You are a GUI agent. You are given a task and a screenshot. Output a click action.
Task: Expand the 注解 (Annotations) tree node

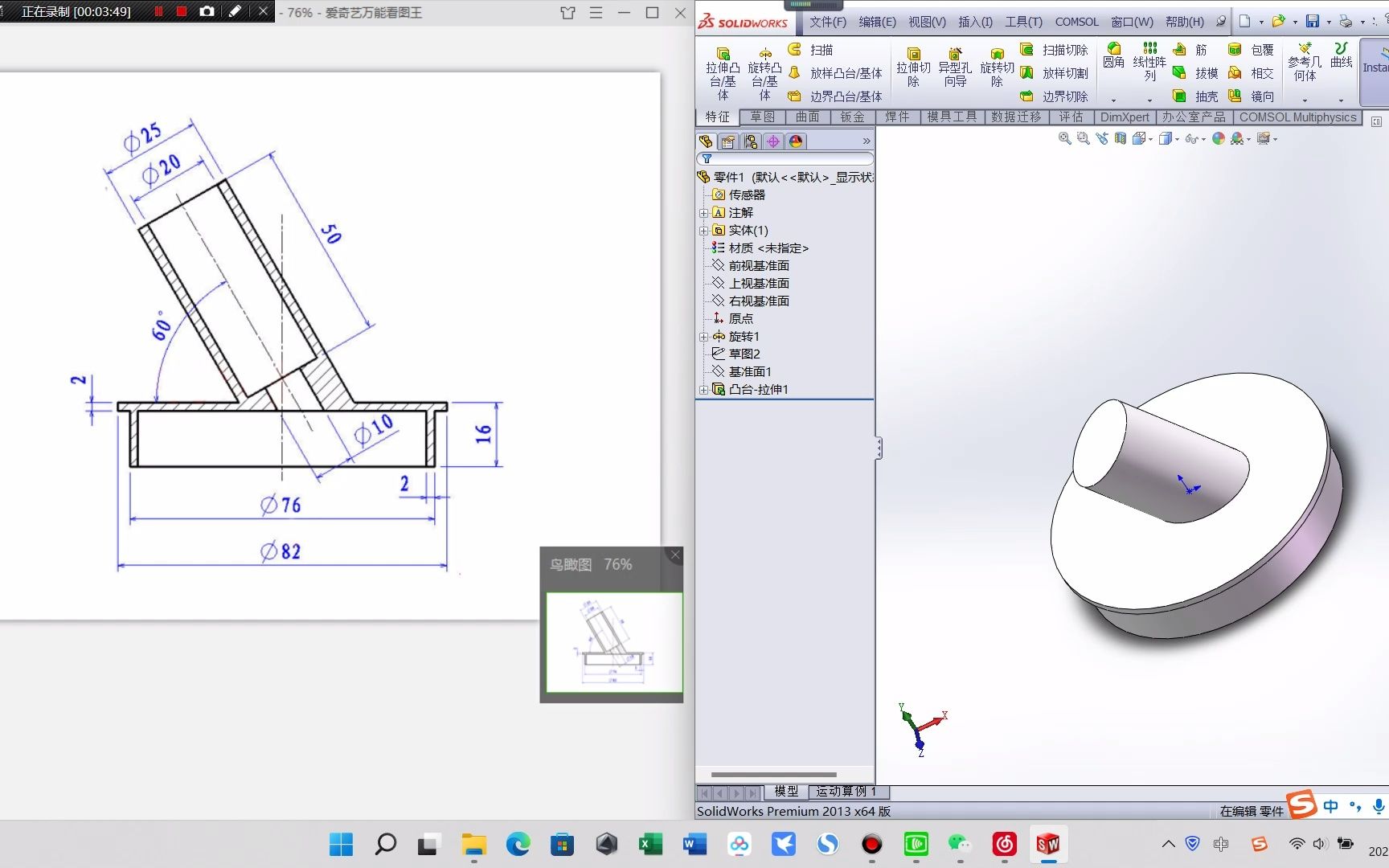click(x=704, y=212)
